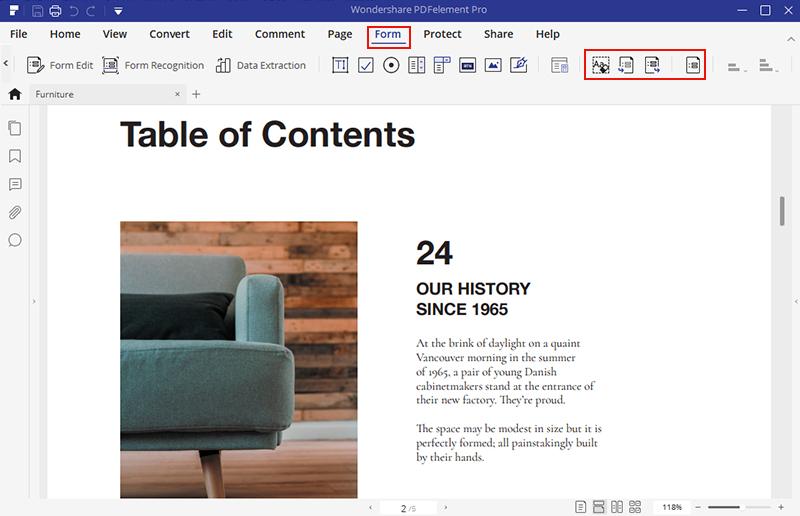Screen dimensions: 800x516
Task: Enable Form Edit mode
Action: click(60, 65)
